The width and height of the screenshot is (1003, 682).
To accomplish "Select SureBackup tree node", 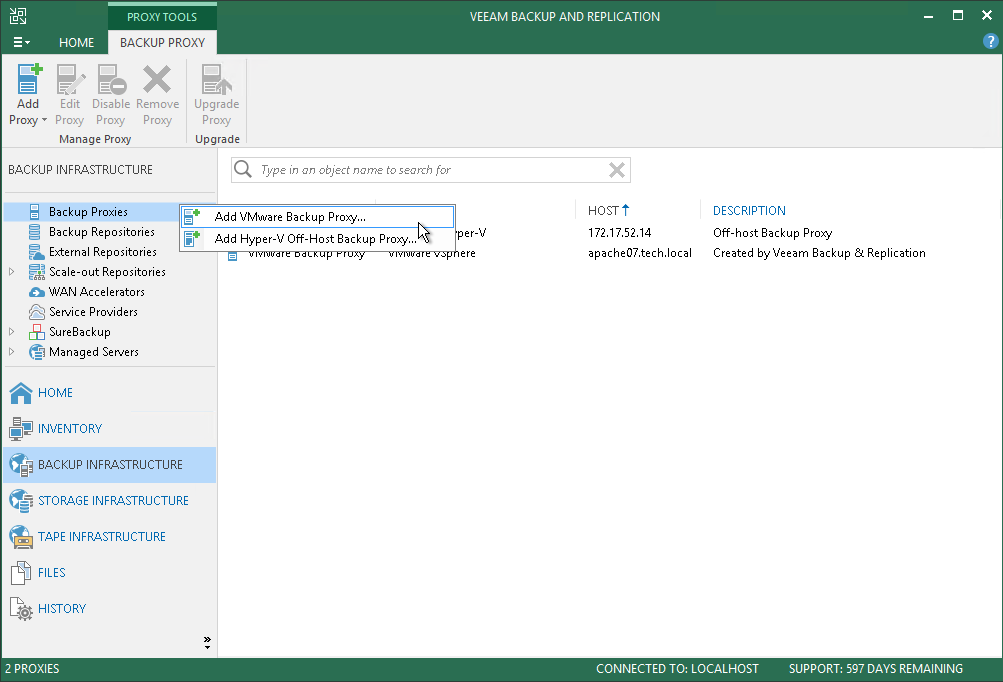I will coord(79,332).
